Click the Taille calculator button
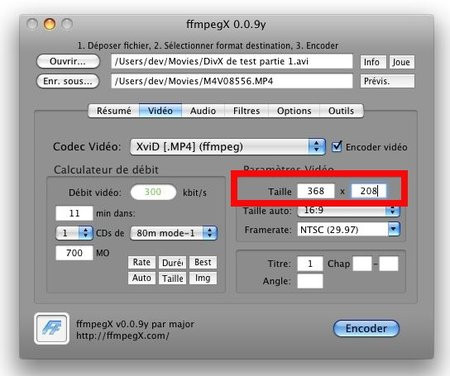Screen dimensions: 450x376 [172, 278]
